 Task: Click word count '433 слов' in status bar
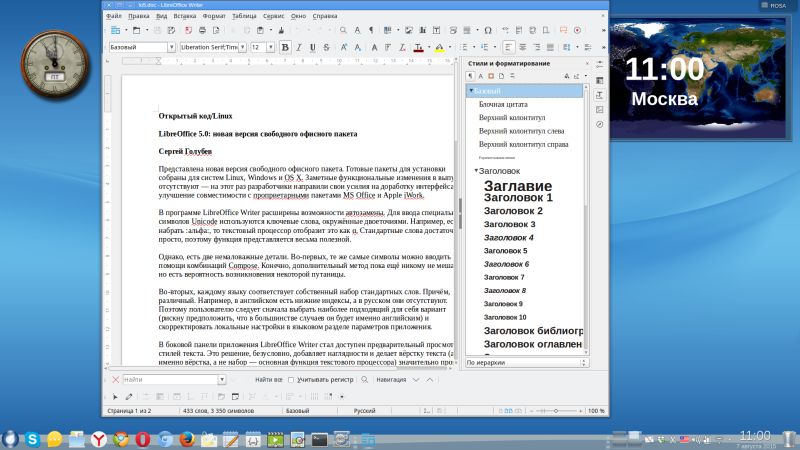(218, 411)
